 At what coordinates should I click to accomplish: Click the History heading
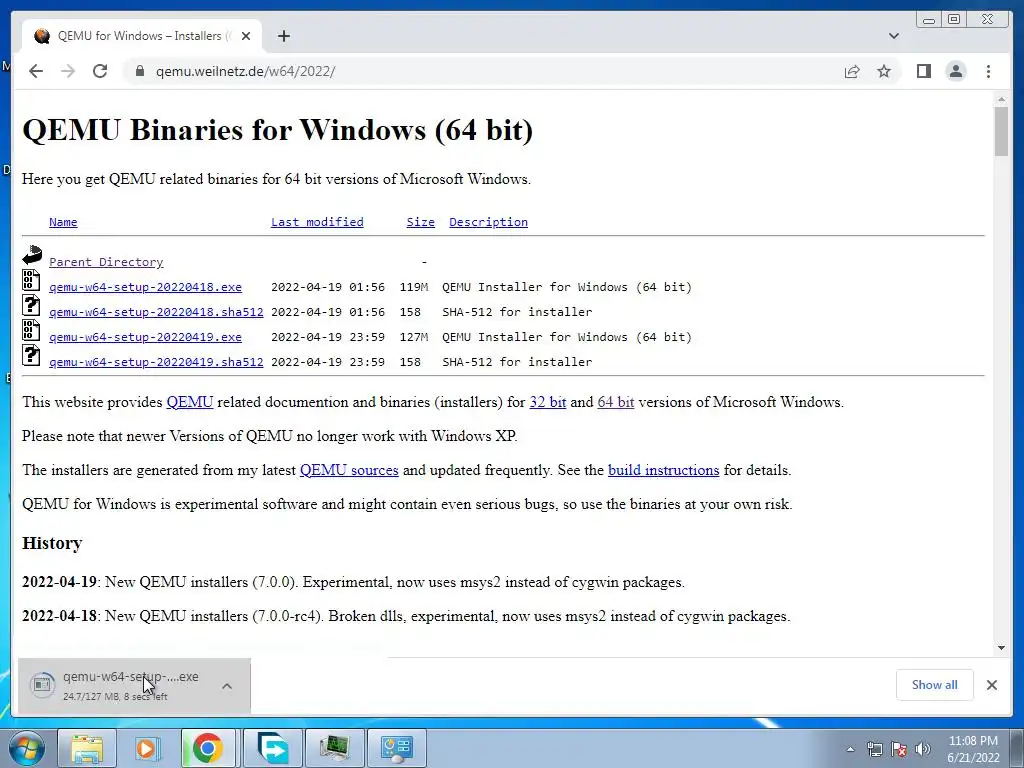point(52,543)
